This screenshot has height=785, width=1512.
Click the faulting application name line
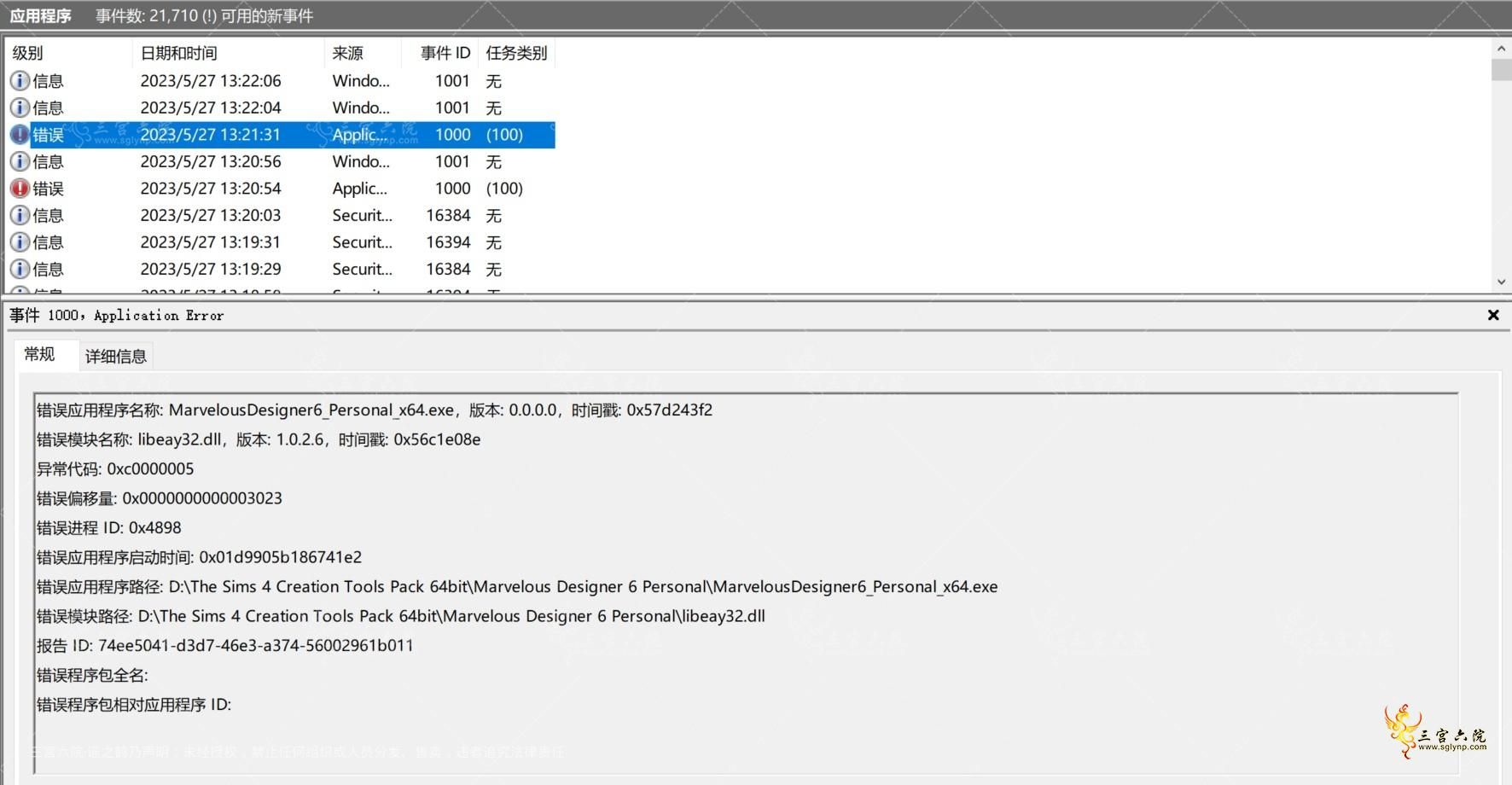pyautogui.click(x=375, y=410)
